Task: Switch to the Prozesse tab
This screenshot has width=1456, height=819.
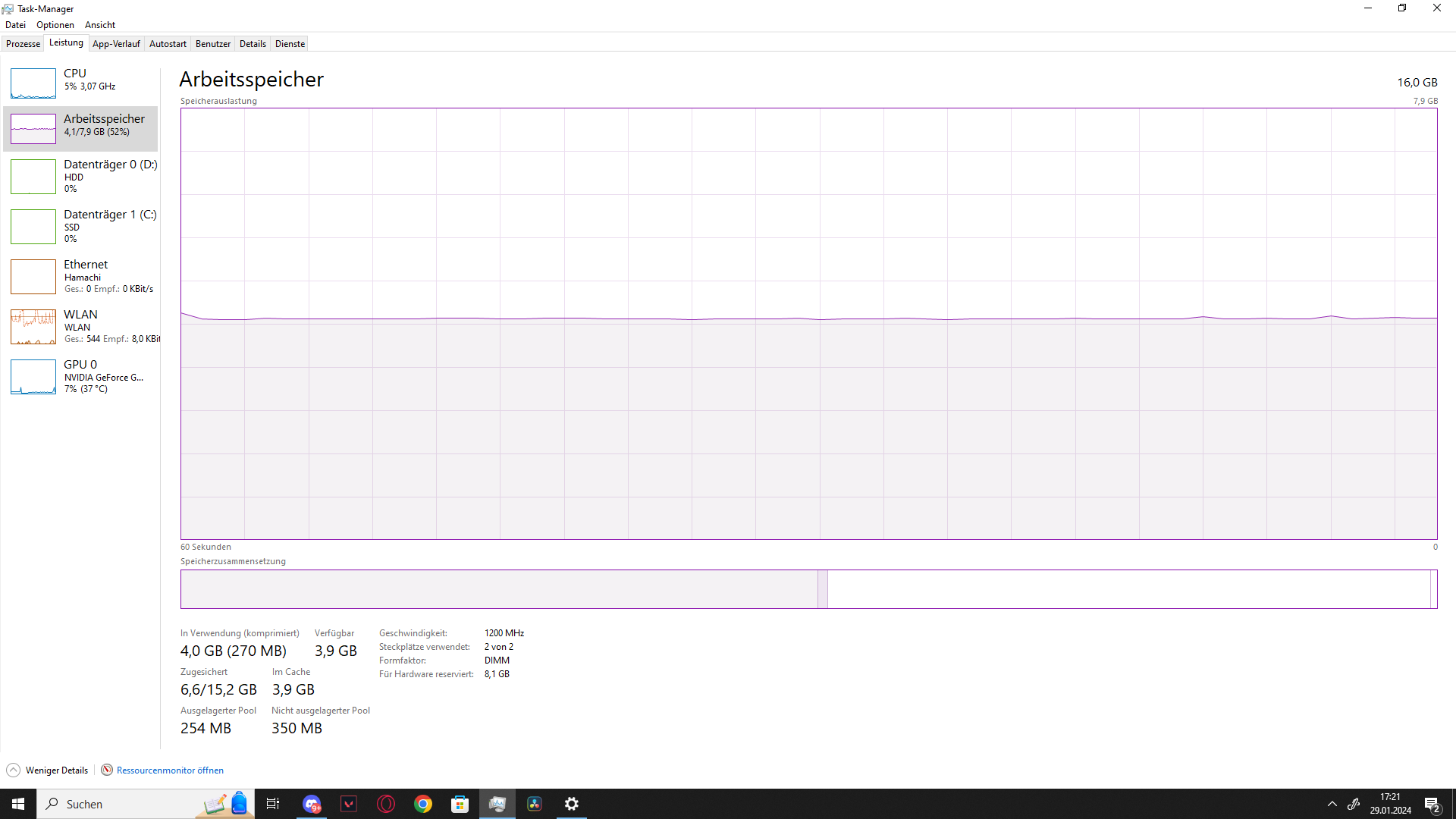Action: pos(23,44)
